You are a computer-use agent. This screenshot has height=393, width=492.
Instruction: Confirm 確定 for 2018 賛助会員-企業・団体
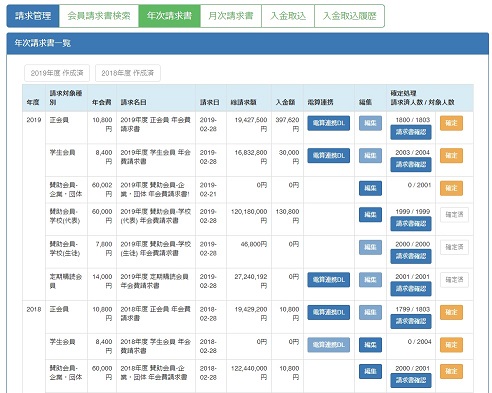tap(451, 371)
